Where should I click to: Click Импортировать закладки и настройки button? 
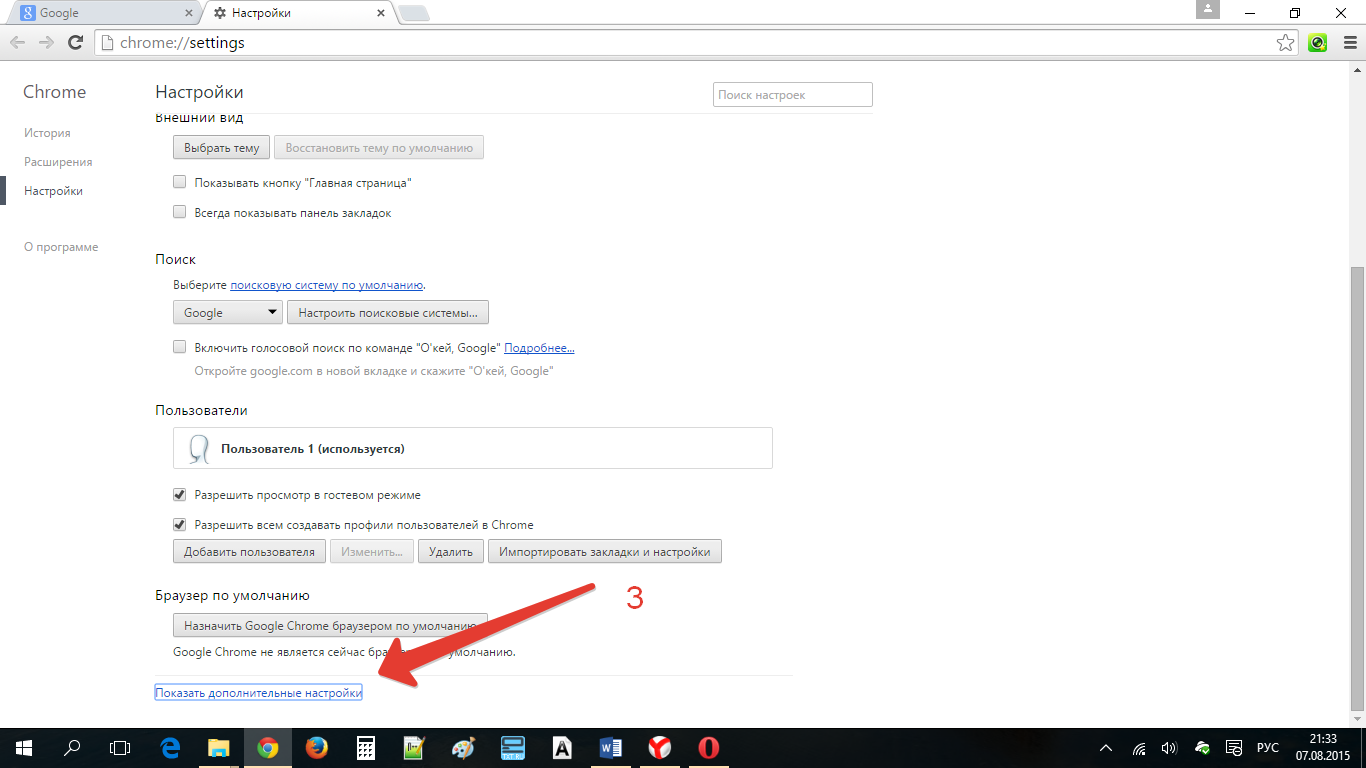(x=605, y=551)
